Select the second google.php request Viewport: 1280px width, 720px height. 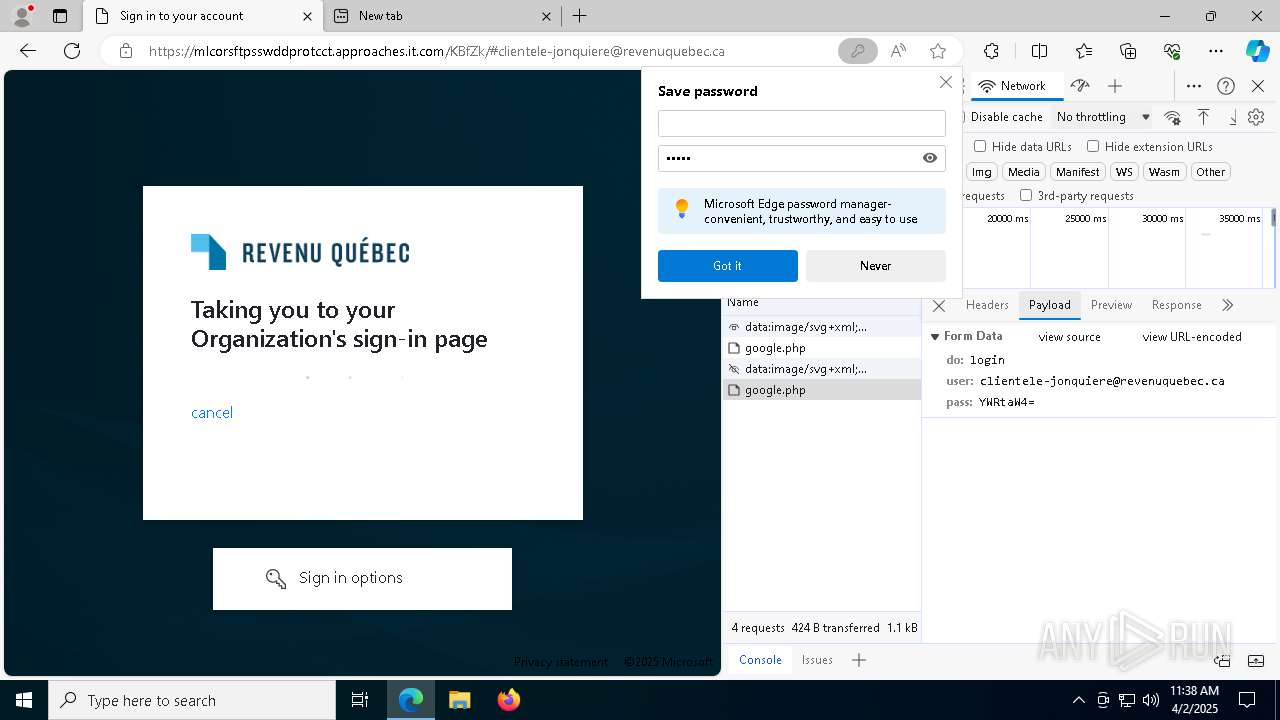[x=821, y=390]
